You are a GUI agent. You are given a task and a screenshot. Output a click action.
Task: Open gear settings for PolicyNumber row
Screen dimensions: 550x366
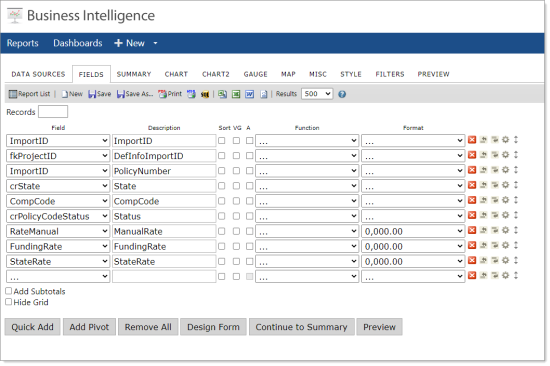(505, 170)
